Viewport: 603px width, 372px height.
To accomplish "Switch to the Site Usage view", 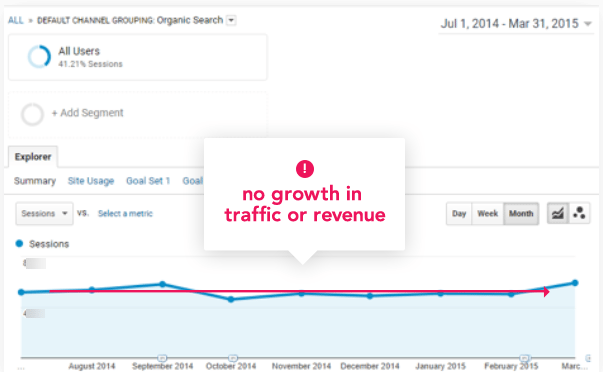I will 91,181.
